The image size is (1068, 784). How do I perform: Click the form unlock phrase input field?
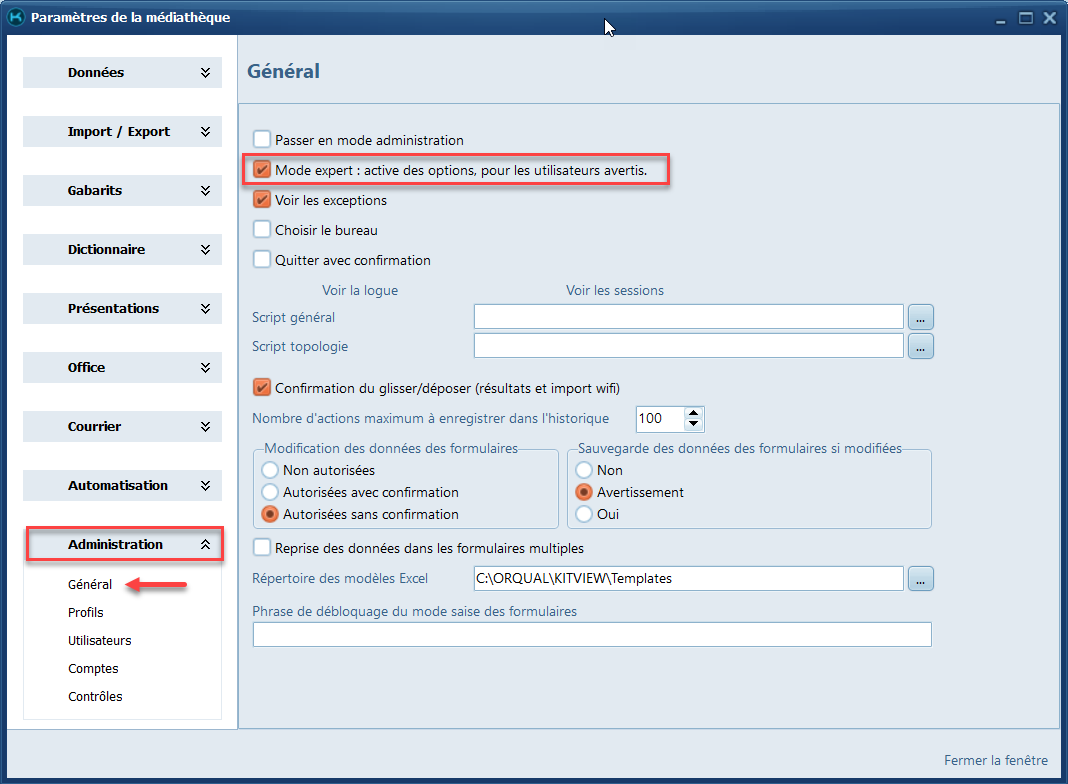pos(591,635)
